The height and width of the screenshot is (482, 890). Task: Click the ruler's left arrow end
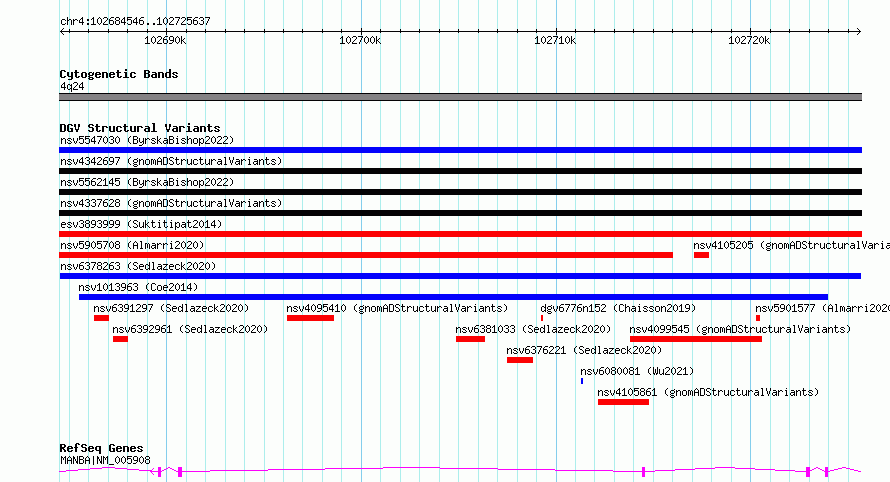tap(63, 32)
